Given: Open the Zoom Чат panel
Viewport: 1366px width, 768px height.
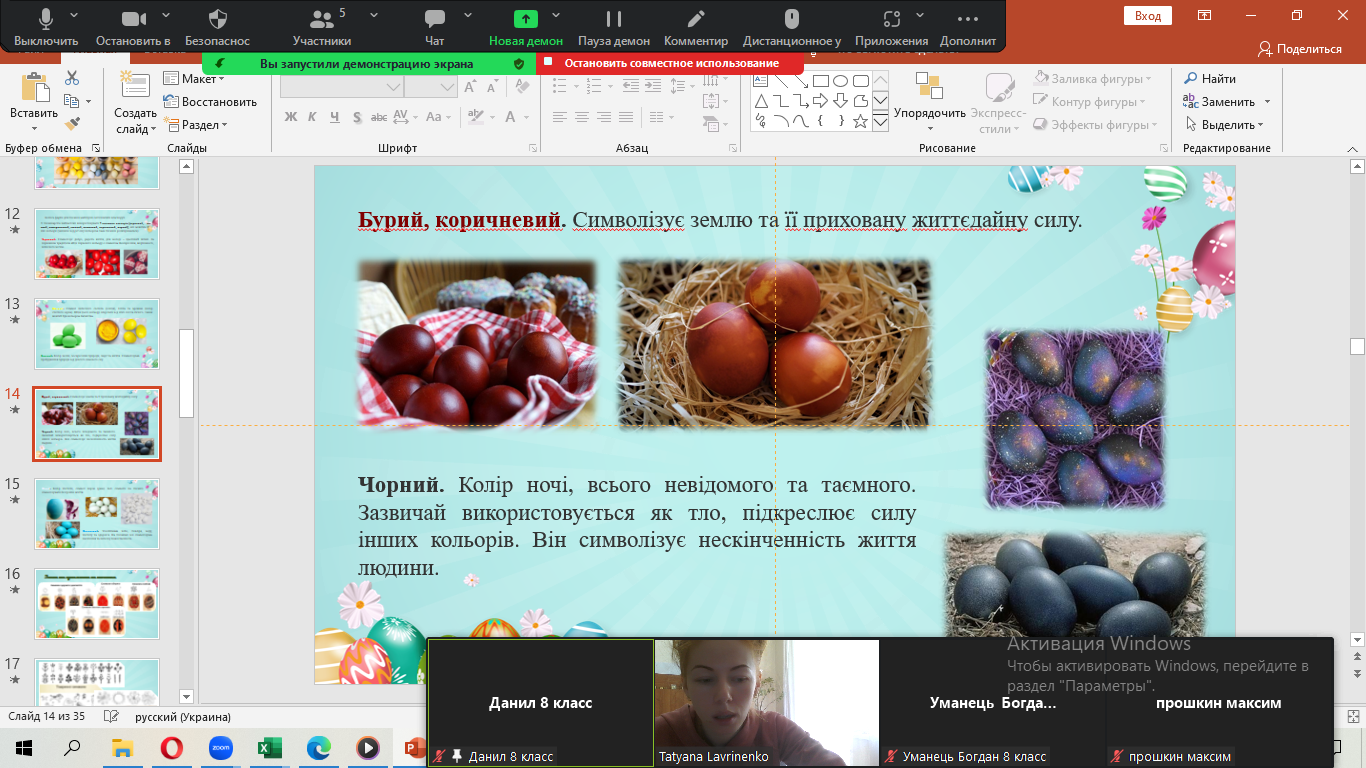Looking at the screenshot, I should pos(434,27).
